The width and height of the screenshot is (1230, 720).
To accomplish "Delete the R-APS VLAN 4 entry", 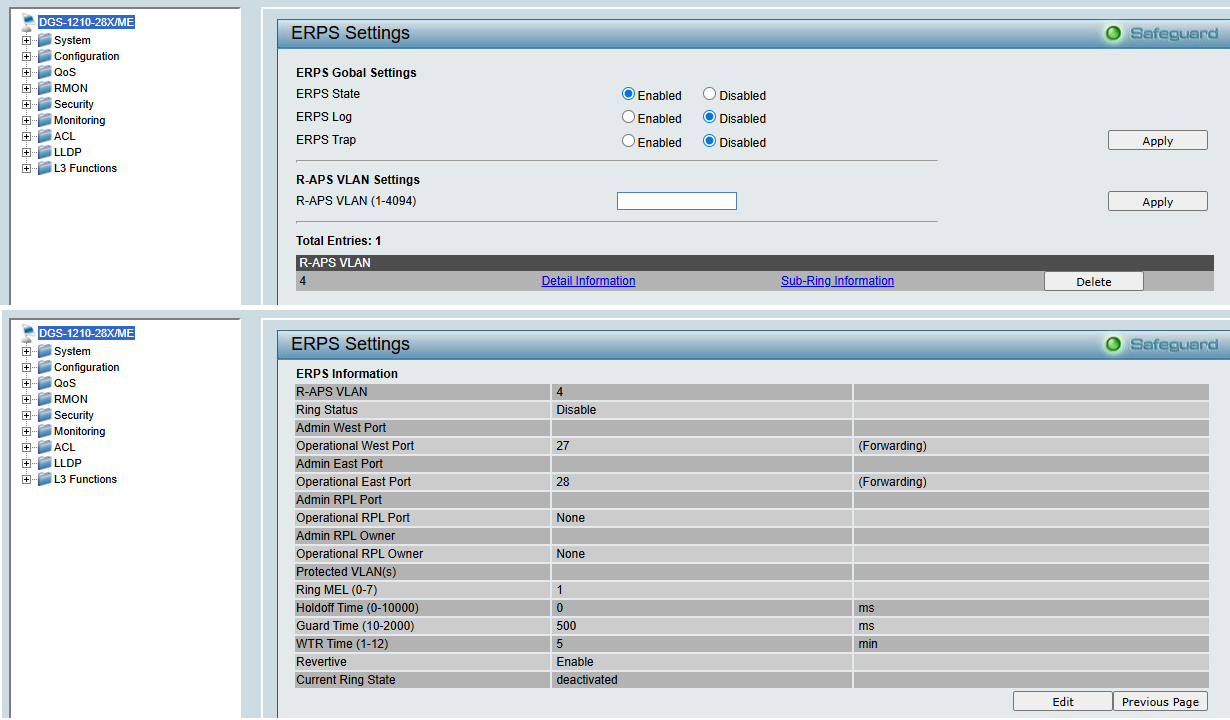I will 1093,282.
